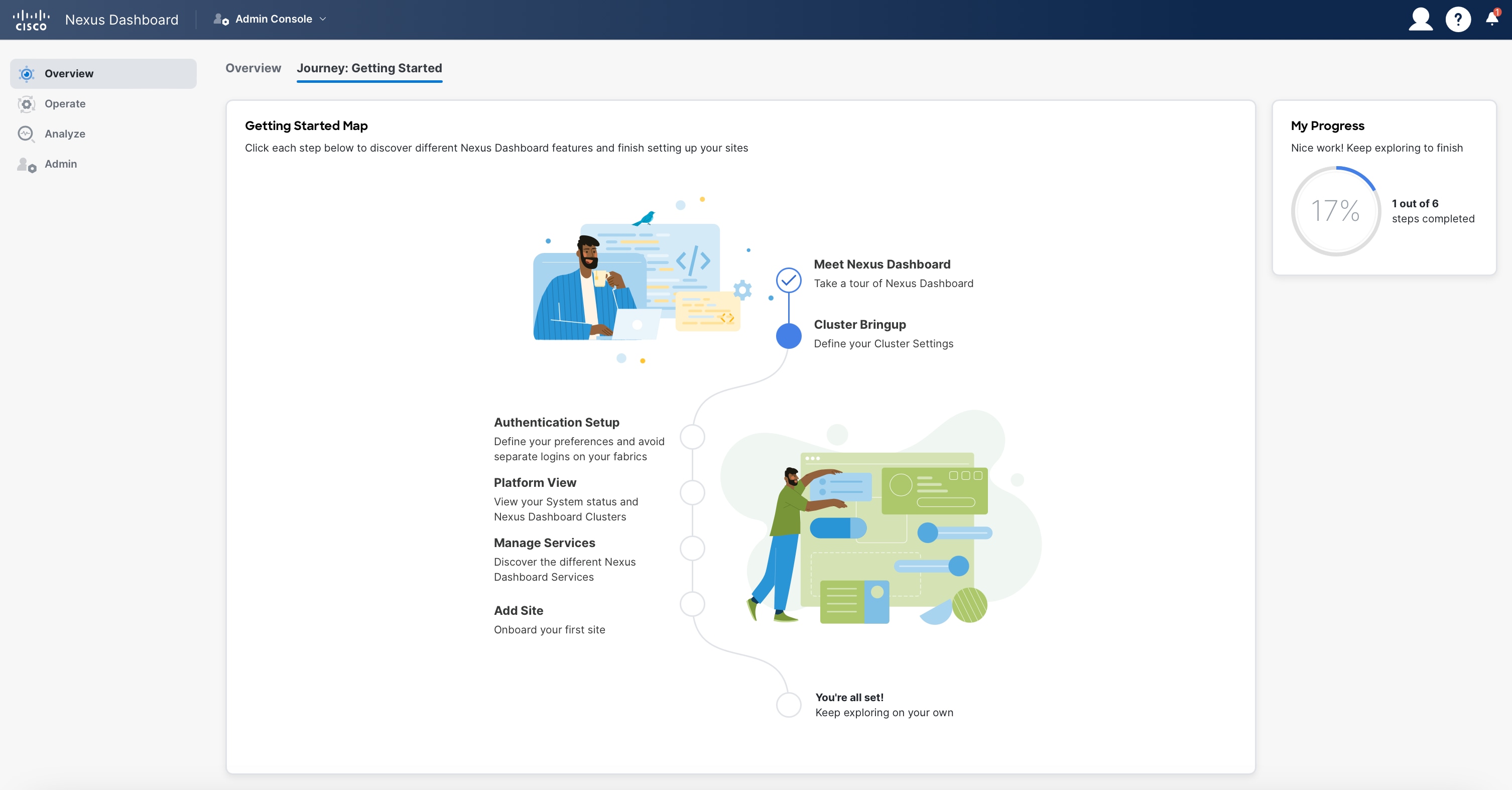
Task: Click the Add Site step circle
Action: 692,604
